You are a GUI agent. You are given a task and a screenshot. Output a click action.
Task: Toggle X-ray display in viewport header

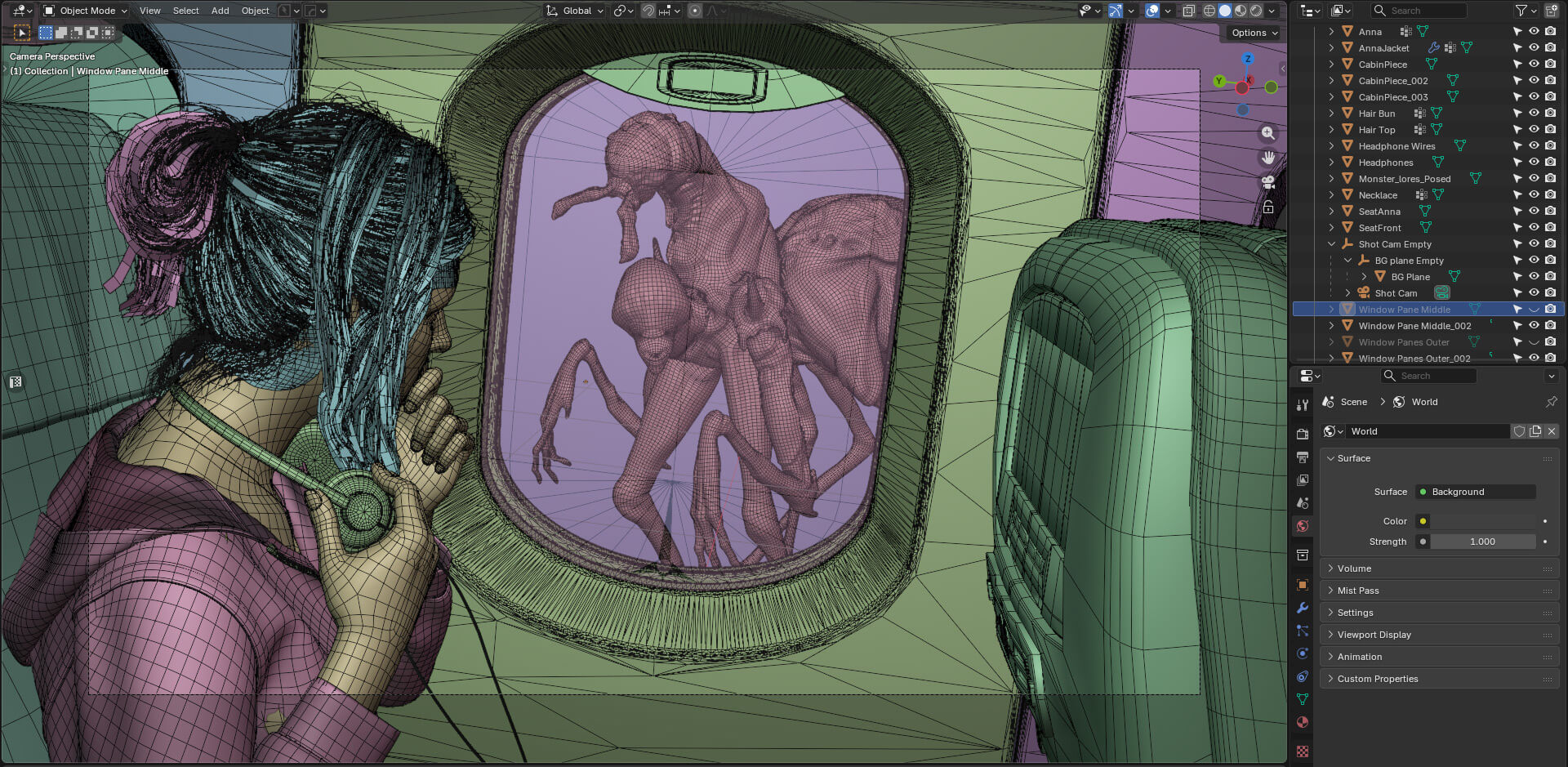point(1189,11)
